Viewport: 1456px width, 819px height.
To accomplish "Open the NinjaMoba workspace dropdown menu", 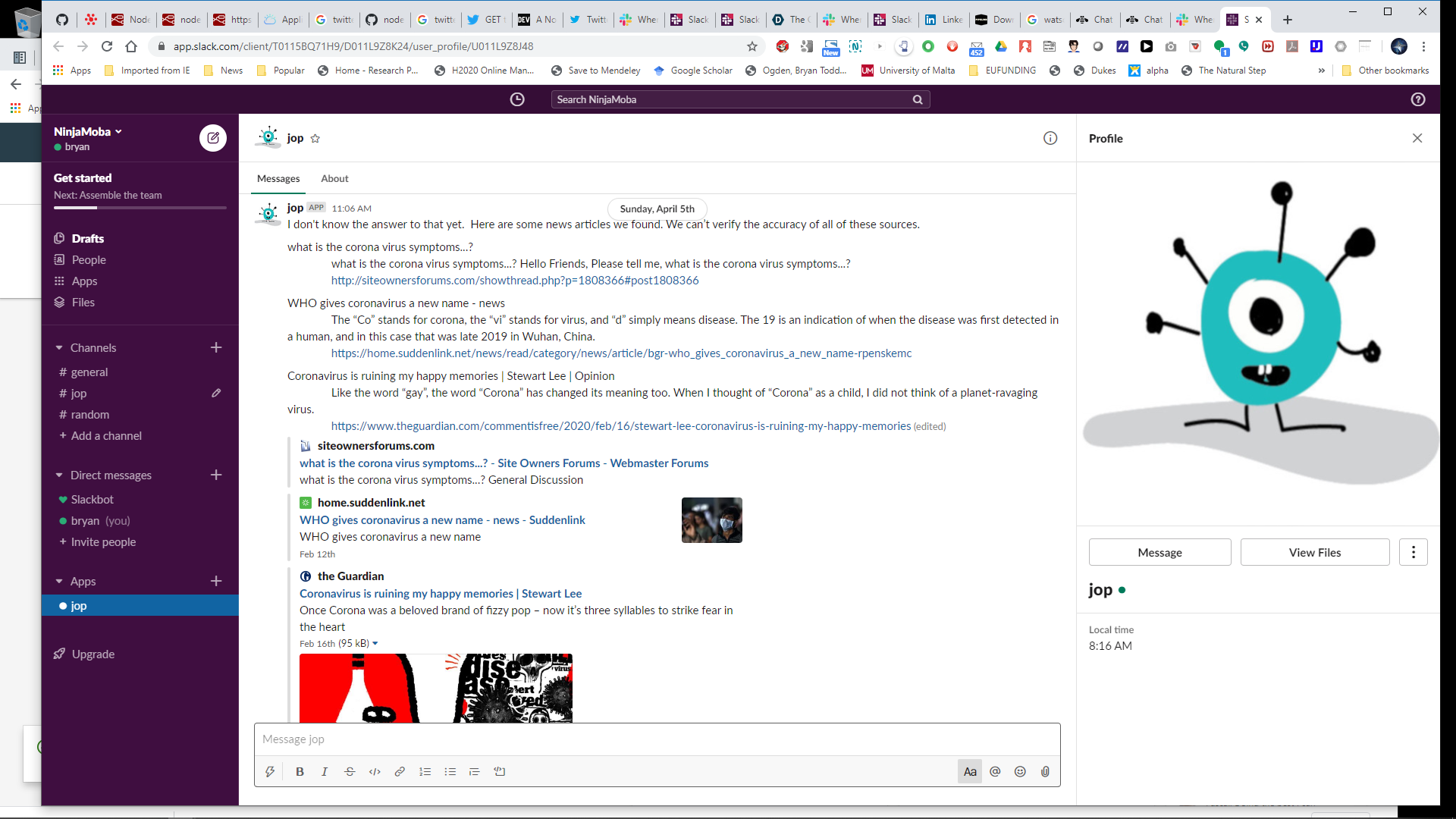I will 88,131.
